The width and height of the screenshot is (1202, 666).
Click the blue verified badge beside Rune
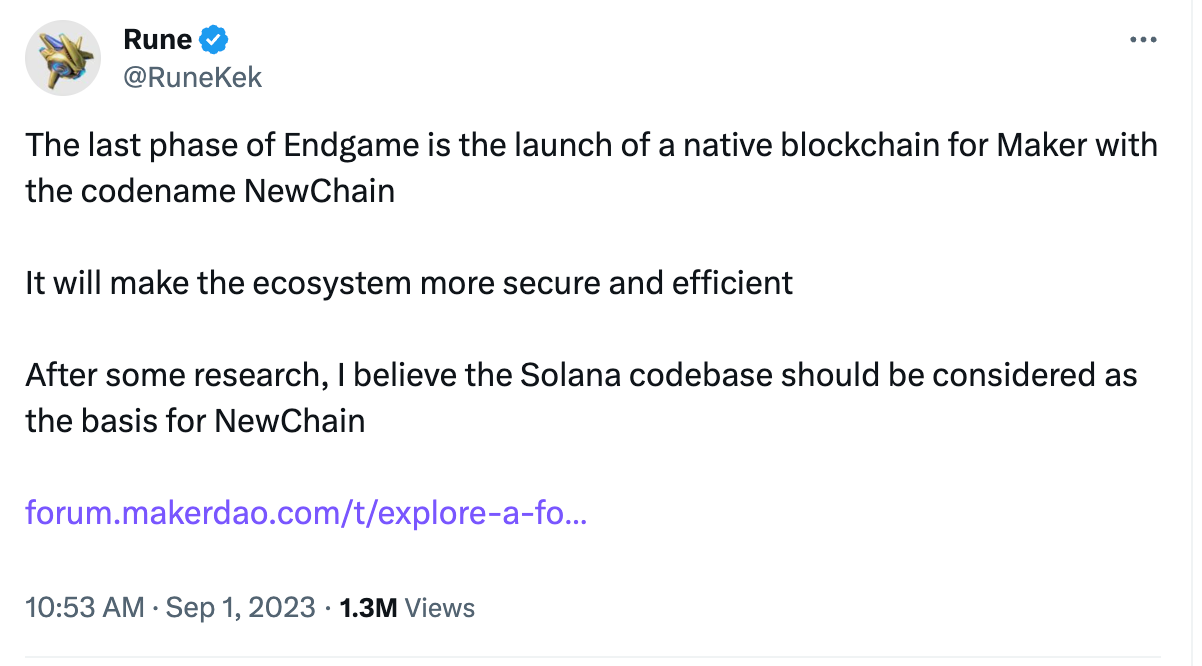coord(215,40)
